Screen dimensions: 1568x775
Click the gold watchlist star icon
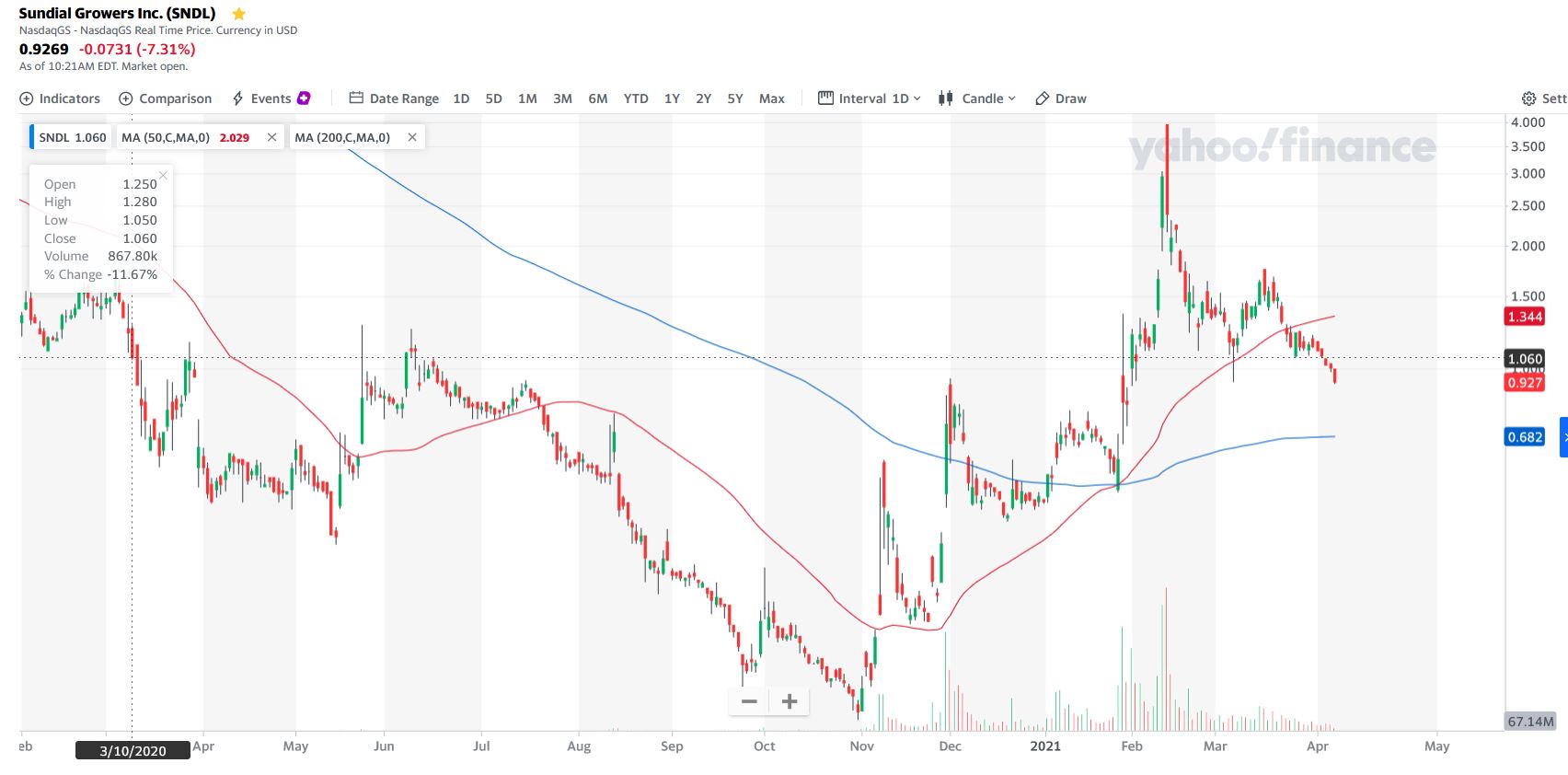click(x=239, y=14)
